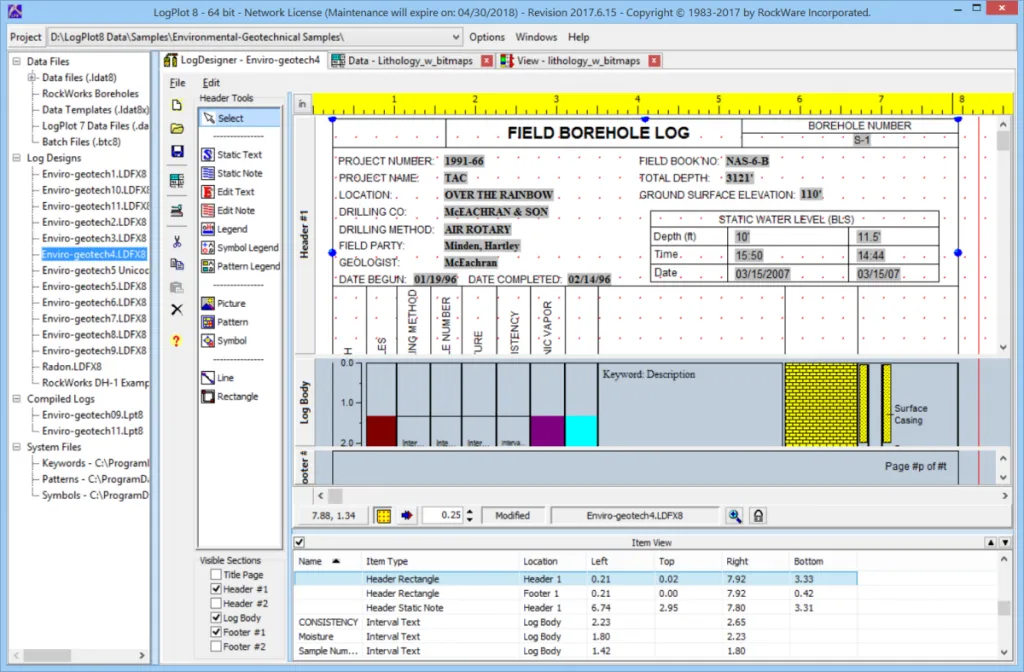
Task: Select the Symbol Legend tool
Action: coord(240,248)
